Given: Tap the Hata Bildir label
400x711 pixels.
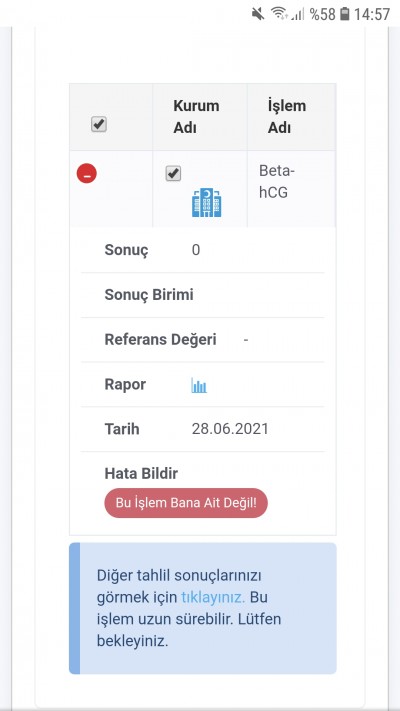Looking at the screenshot, I should pyautogui.click(x=141, y=474).
